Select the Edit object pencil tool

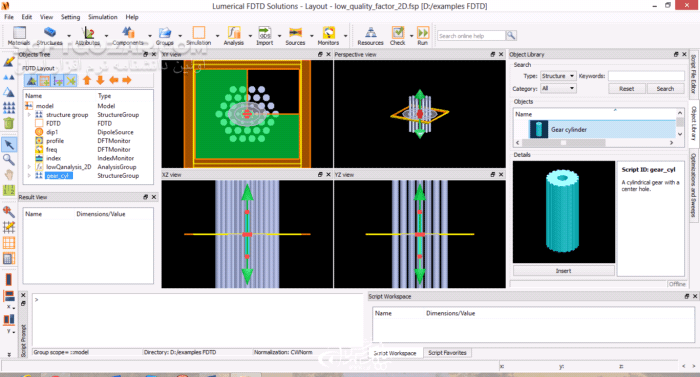tap(9, 62)
